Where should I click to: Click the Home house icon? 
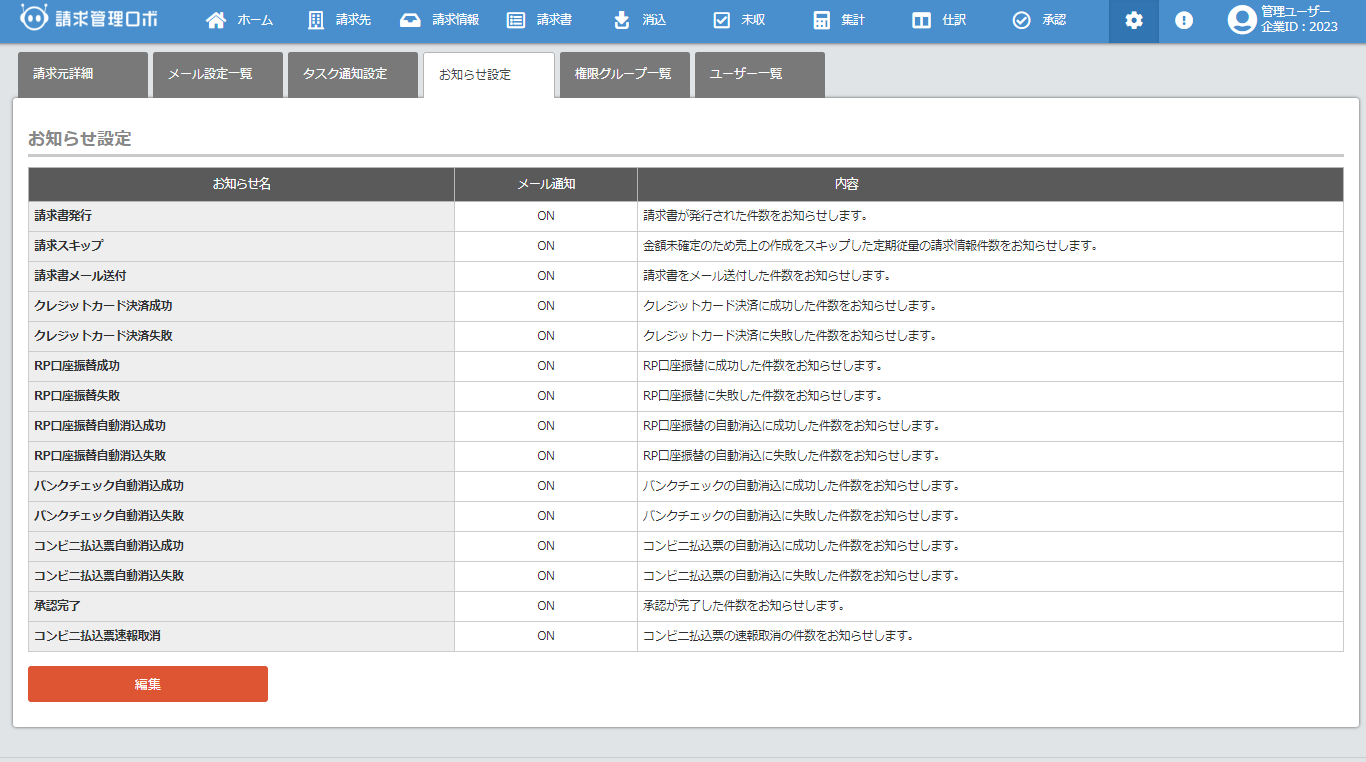click(x=216, y=20)
